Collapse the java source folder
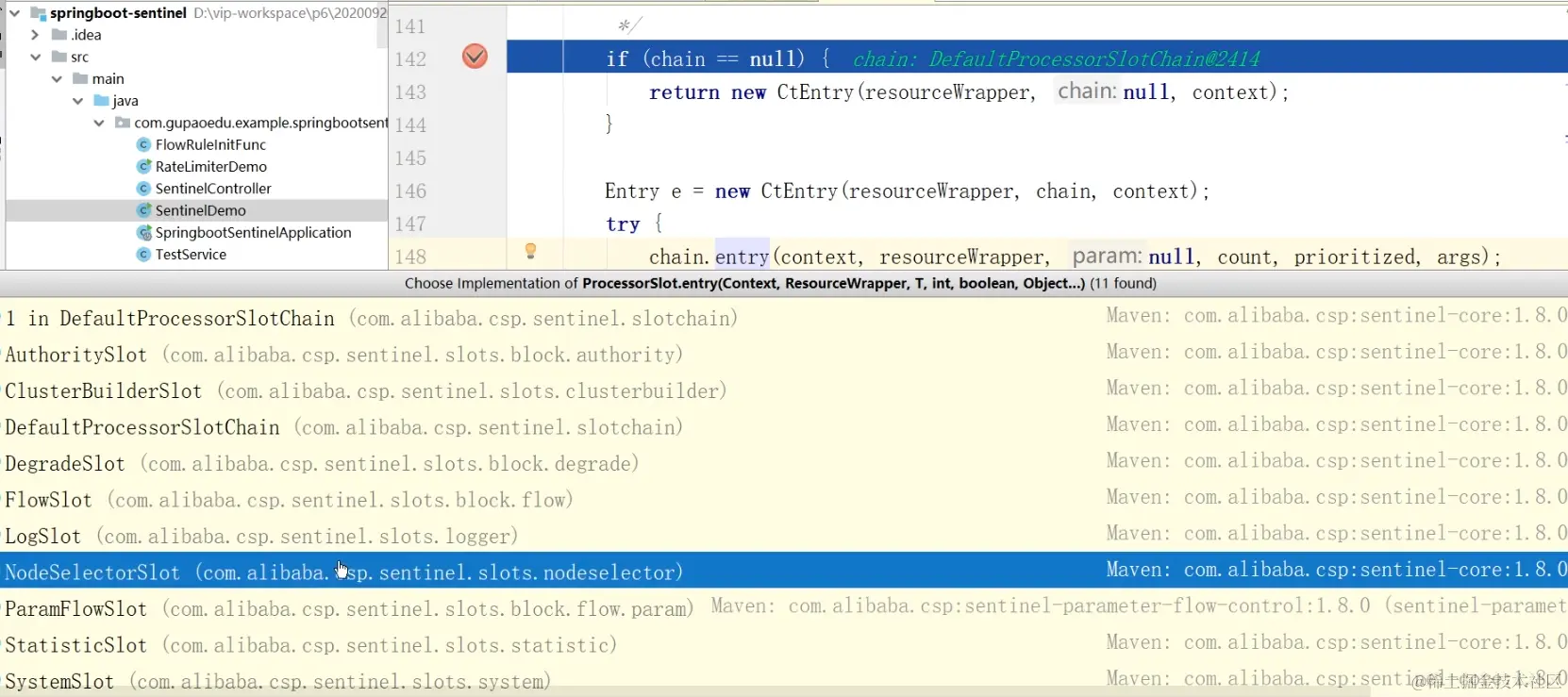The width and height of the screenshot is (1568, 697). [77, 101]
